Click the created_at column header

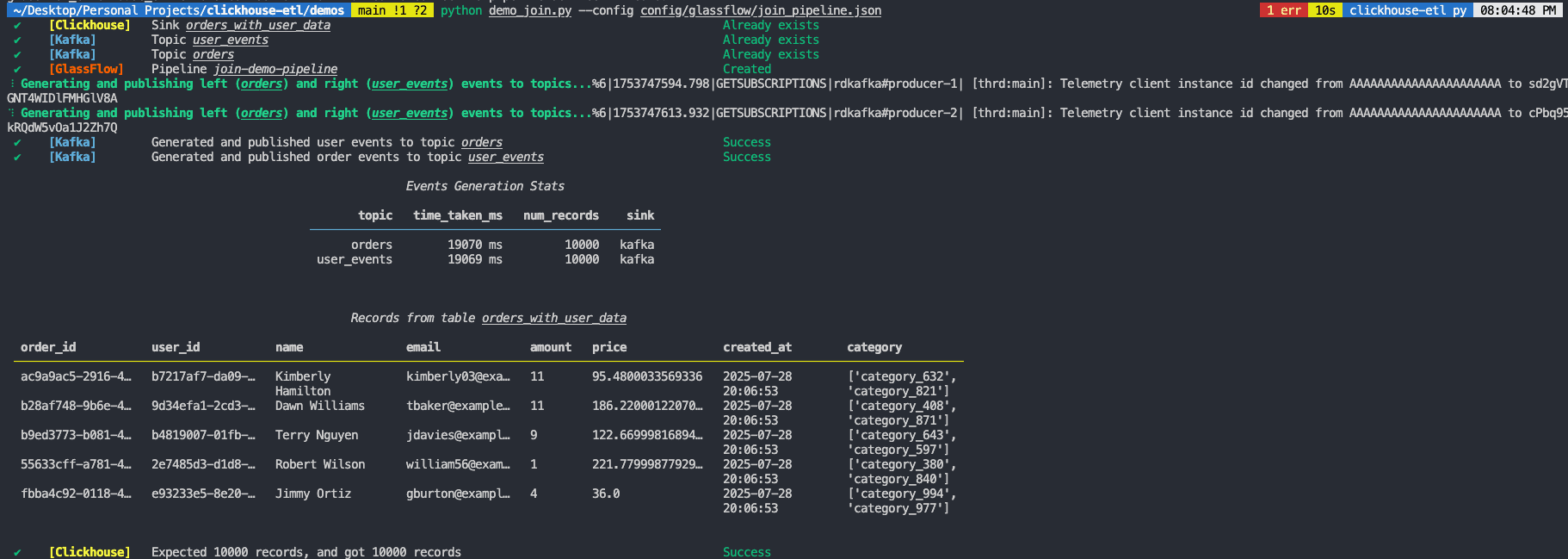point(757,347)
